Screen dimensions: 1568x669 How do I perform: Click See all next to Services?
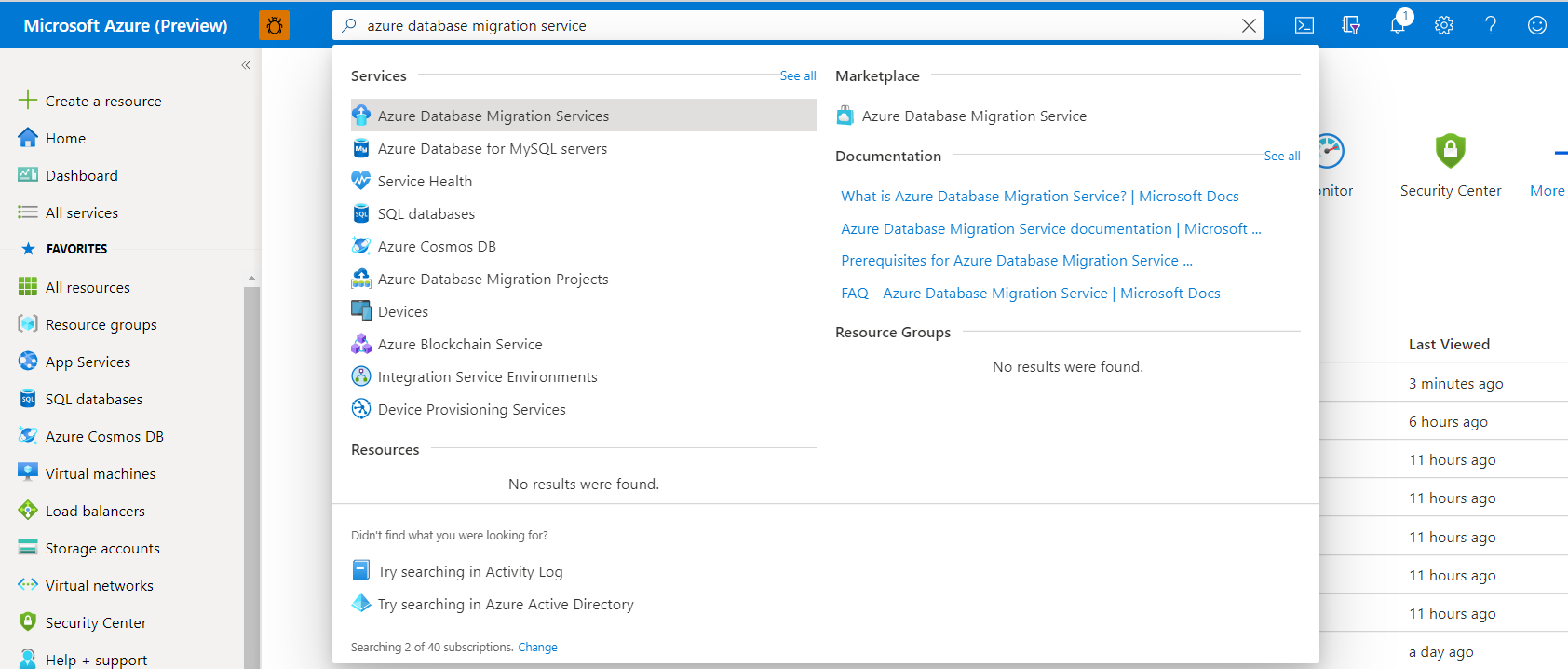pyautogui.click(x=798, y=75)
